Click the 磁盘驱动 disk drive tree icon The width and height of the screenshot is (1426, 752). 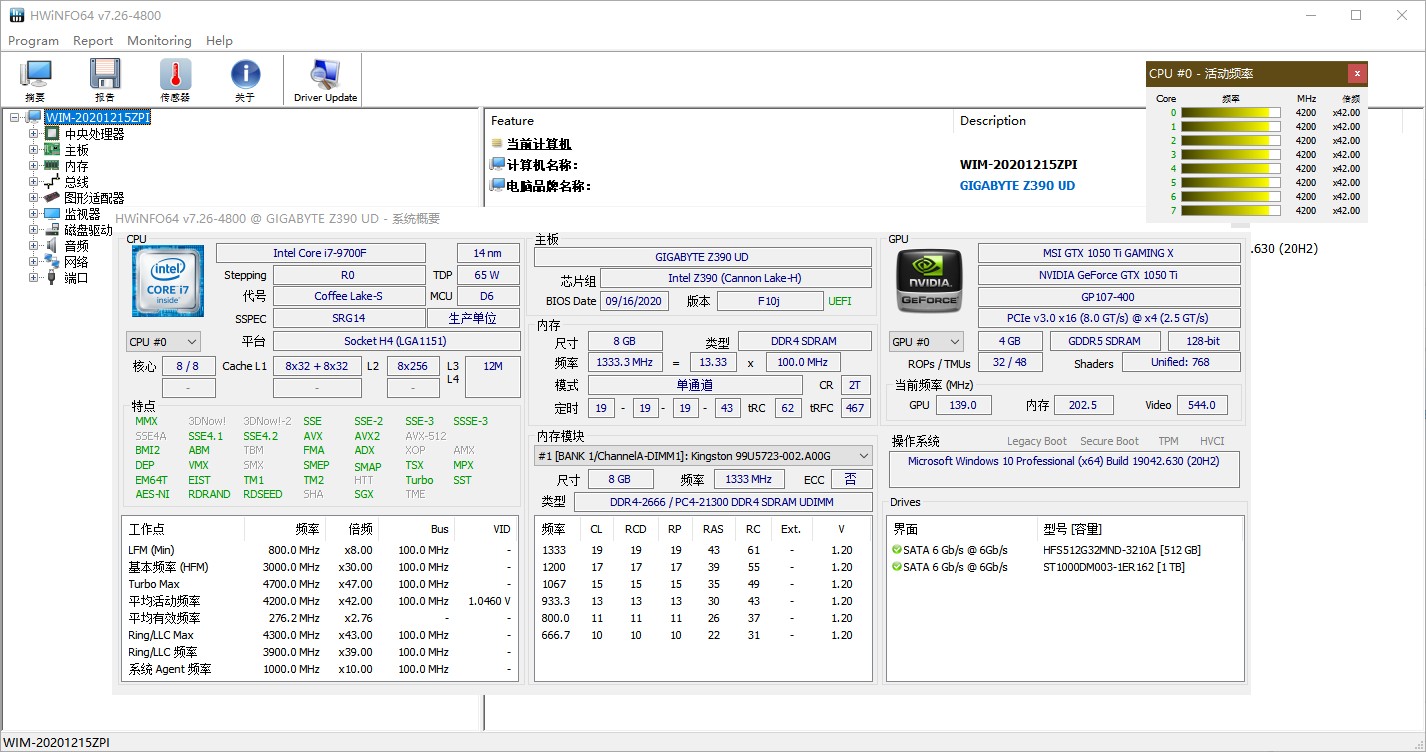[x=52, y=230]
